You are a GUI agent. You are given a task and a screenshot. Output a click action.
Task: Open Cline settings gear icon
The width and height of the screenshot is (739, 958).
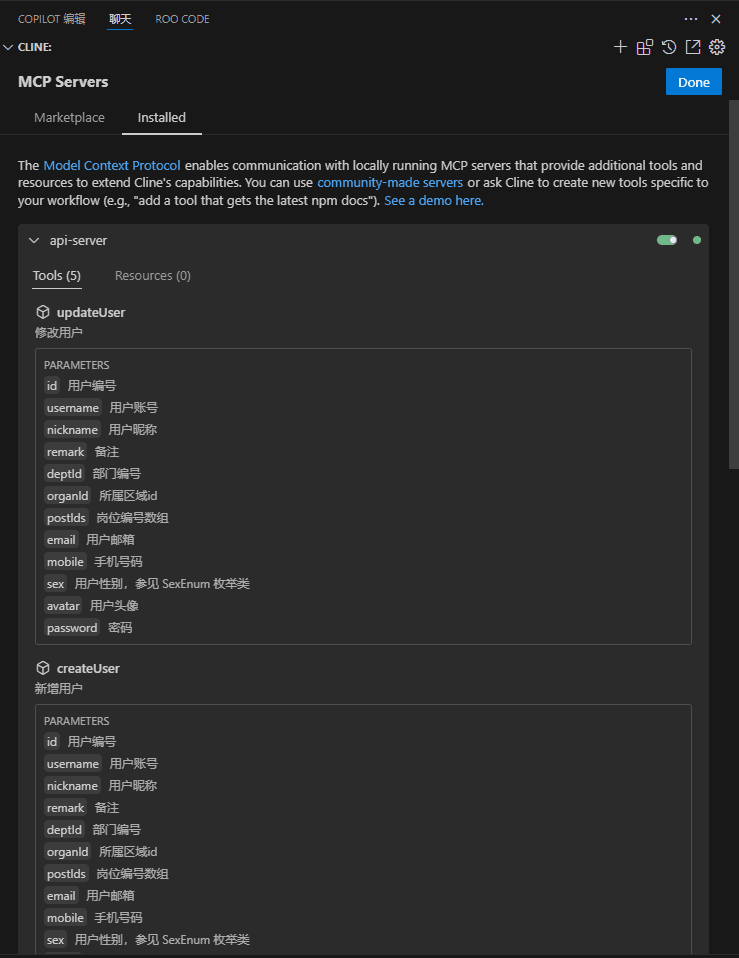pyautogui.click(x=717, y=47)
